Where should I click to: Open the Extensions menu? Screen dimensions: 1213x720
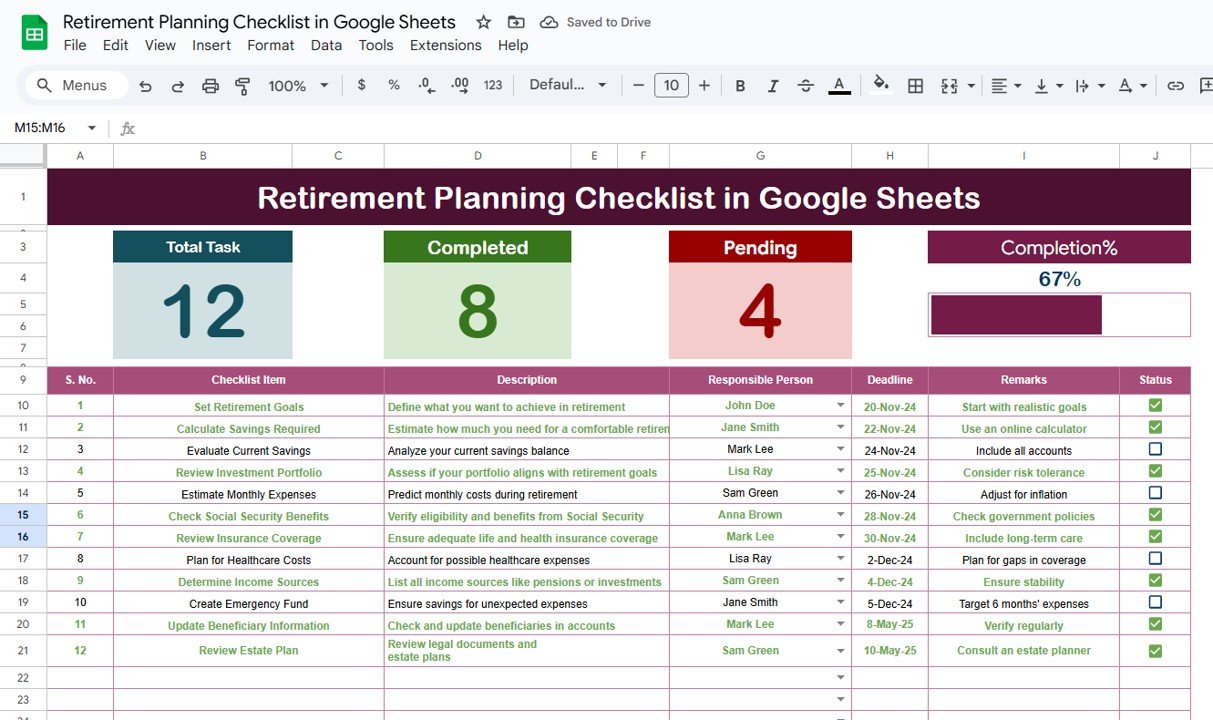click(446, 45)
